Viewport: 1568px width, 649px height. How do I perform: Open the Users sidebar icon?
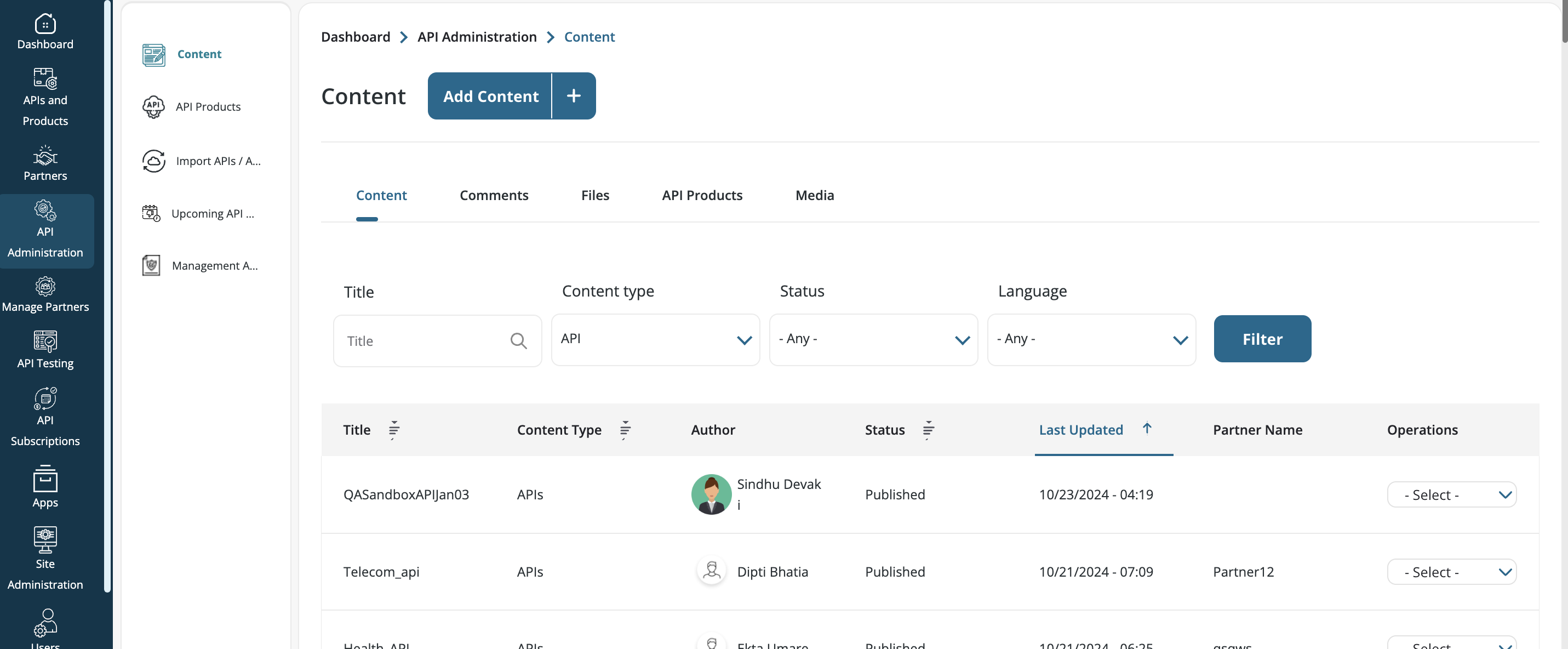[45, 622]
